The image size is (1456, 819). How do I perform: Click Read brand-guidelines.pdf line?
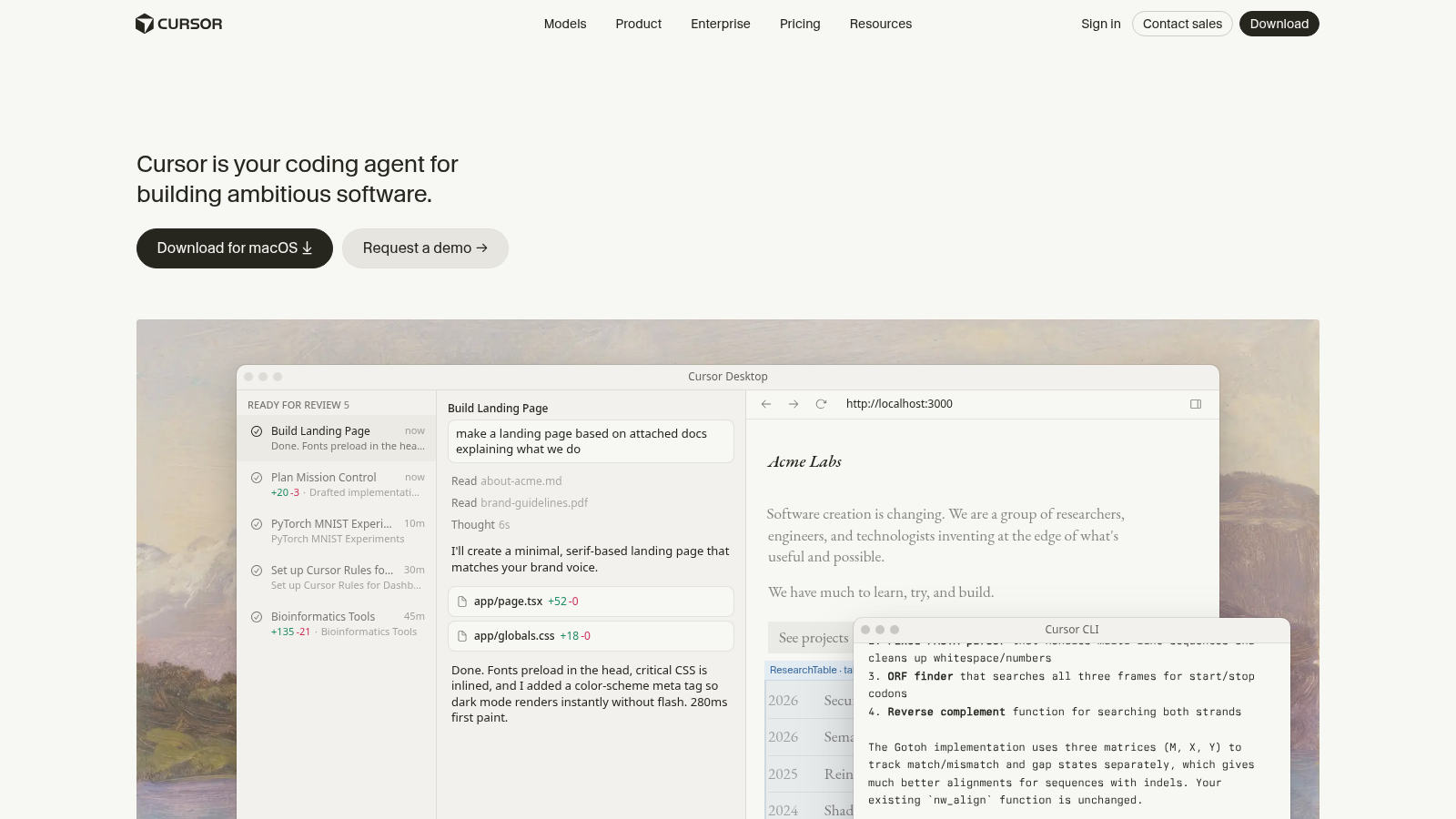click(x=520, y=503)
